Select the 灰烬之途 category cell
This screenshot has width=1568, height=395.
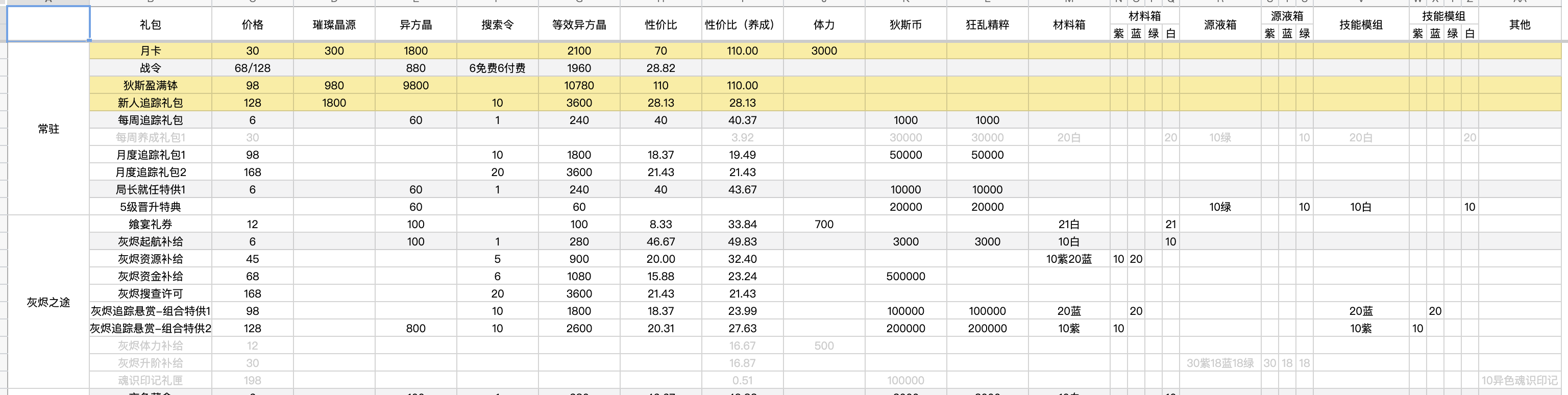48,302
